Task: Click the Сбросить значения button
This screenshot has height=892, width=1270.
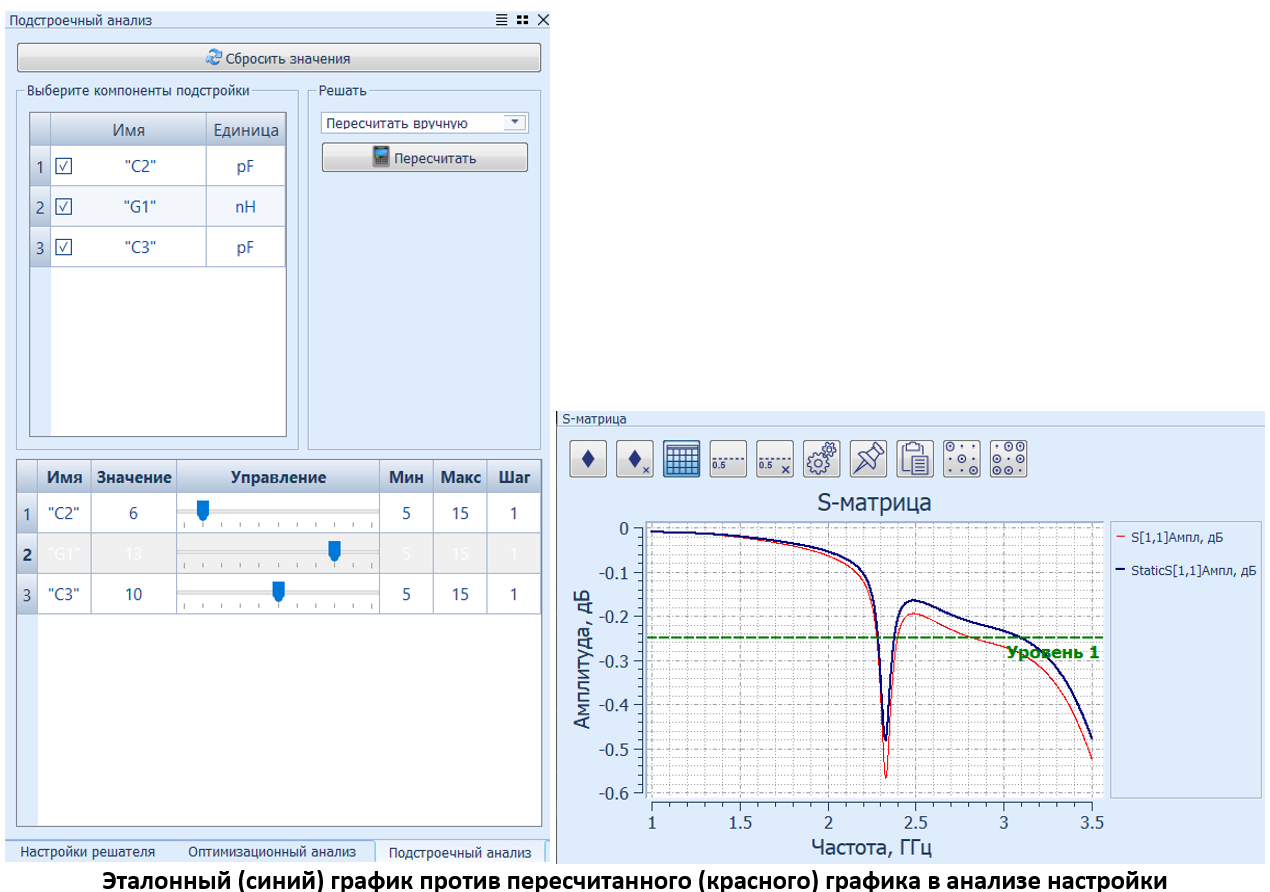Action: [x=279, y=58]
